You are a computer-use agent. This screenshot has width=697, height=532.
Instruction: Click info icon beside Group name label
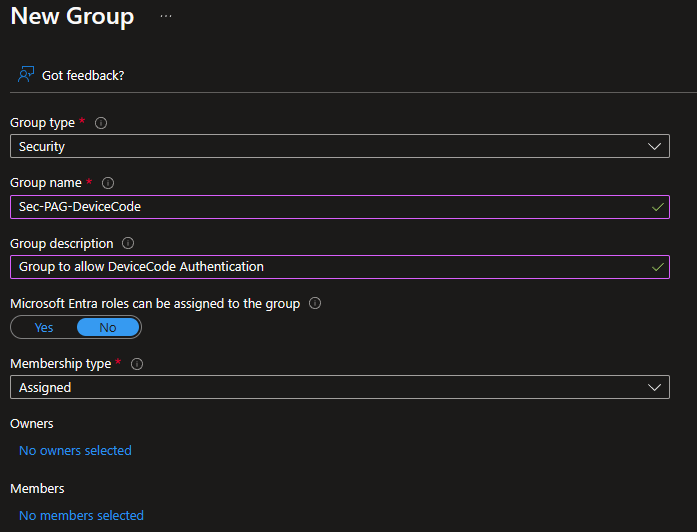click(108, 183)
